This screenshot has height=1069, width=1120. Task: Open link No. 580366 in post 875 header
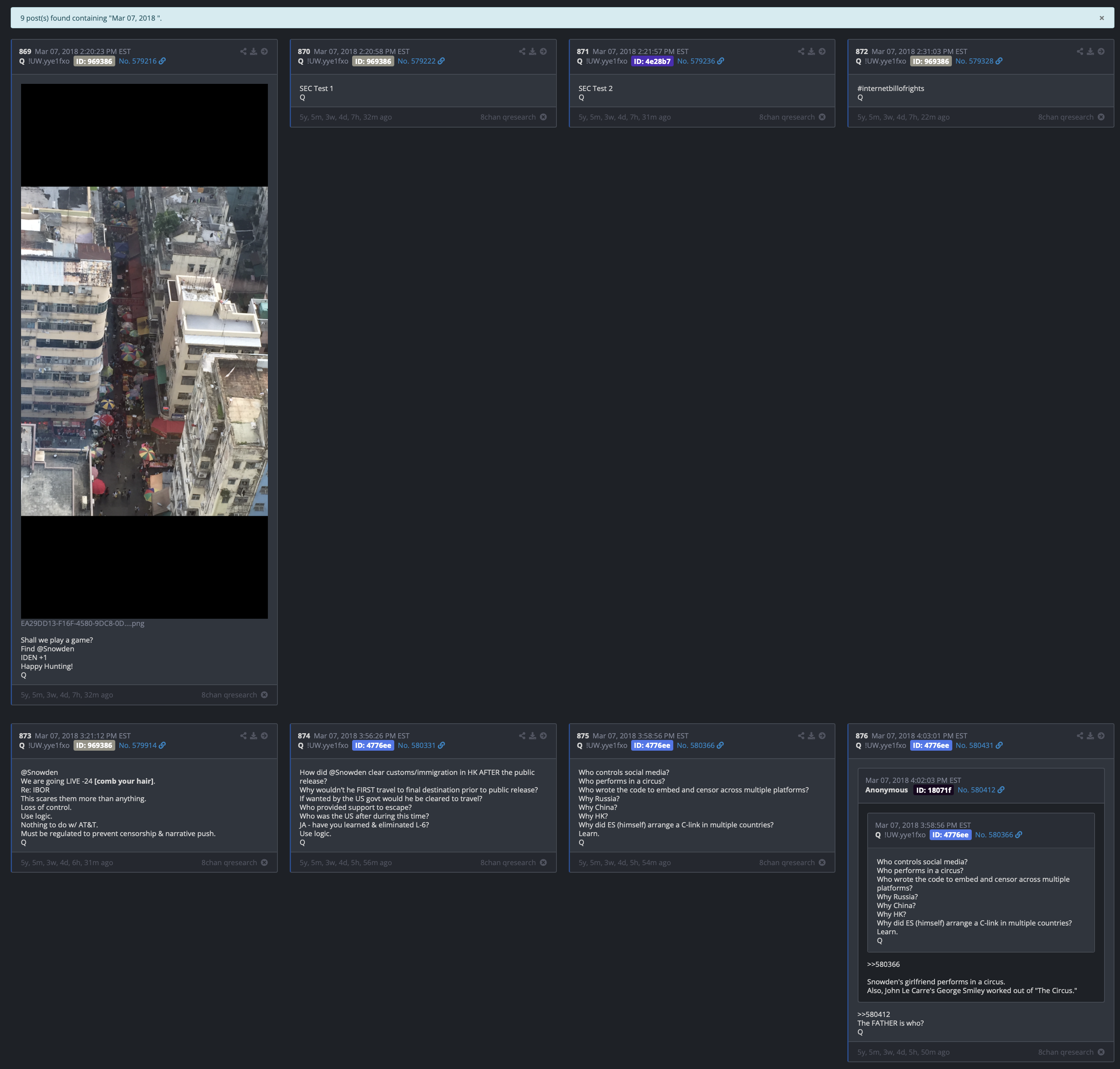coord(700,746)
